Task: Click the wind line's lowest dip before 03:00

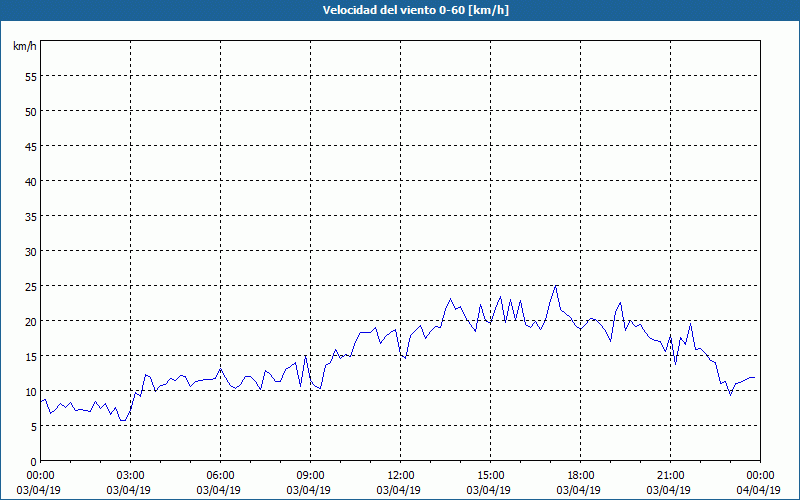Action: (122, 420)
